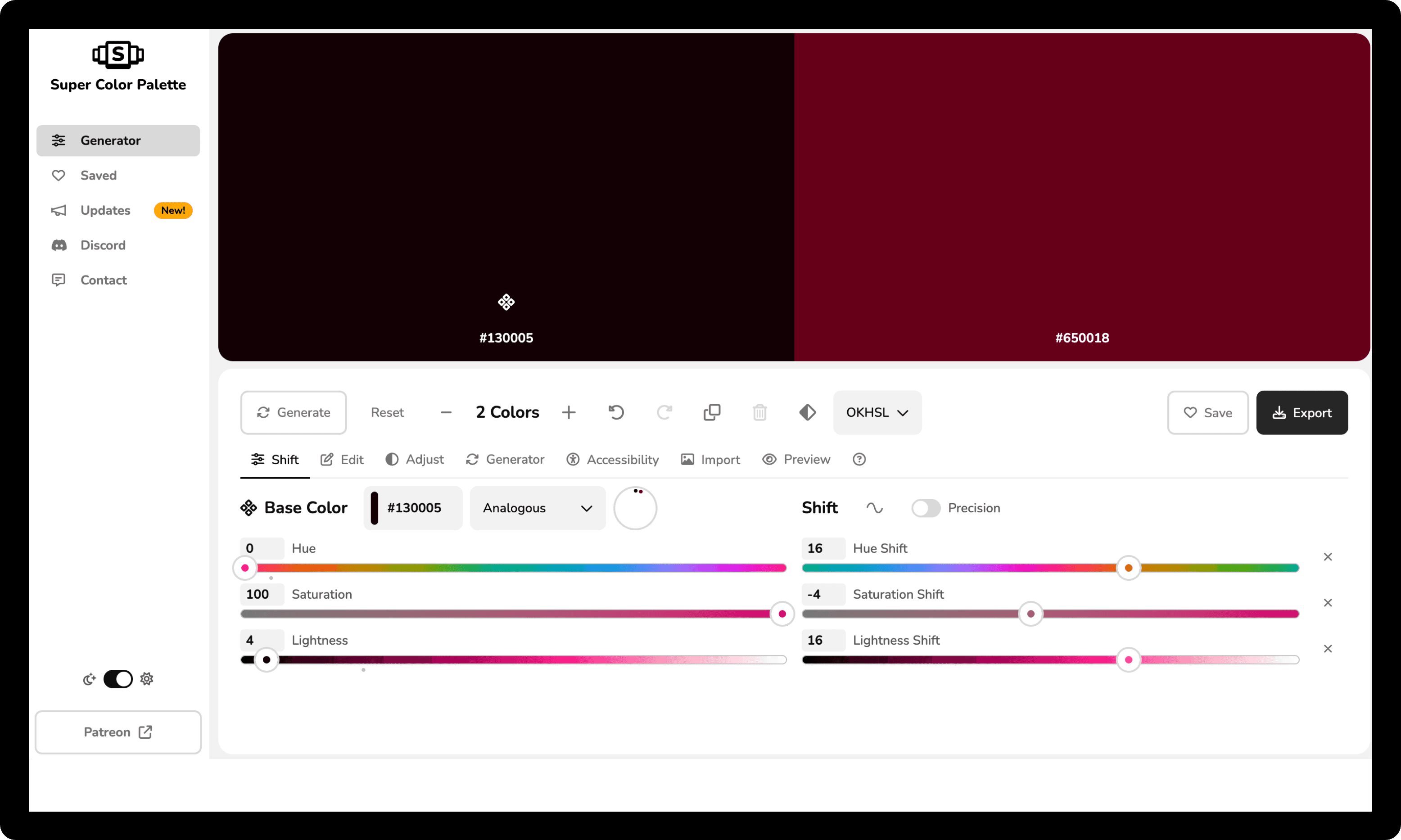This screenshot has height=840, width=1401.
Task: Click the half-filled diamond icon
Action: click(807, 412)
